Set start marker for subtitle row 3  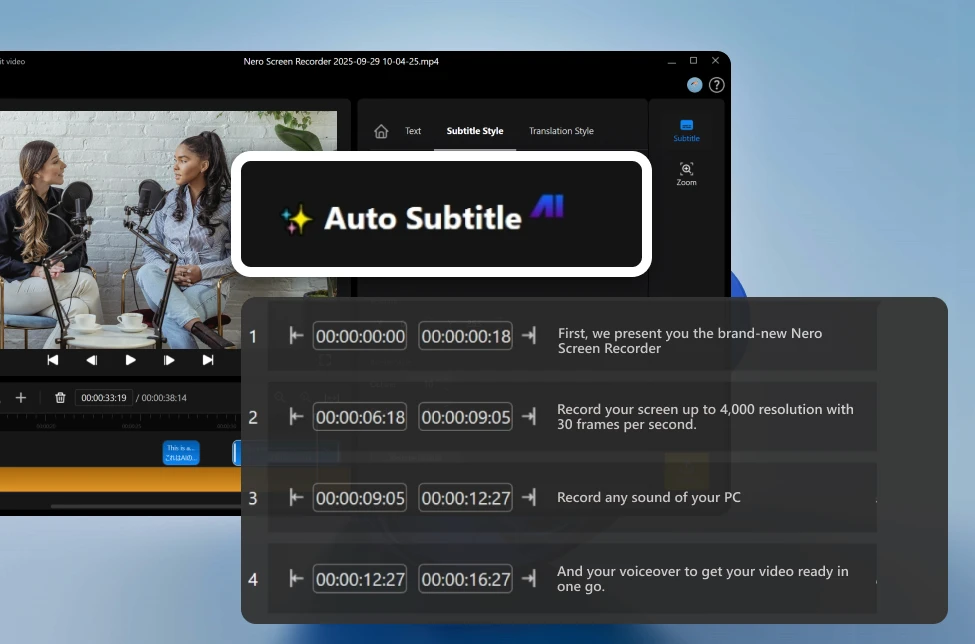[x=296, y=497]
